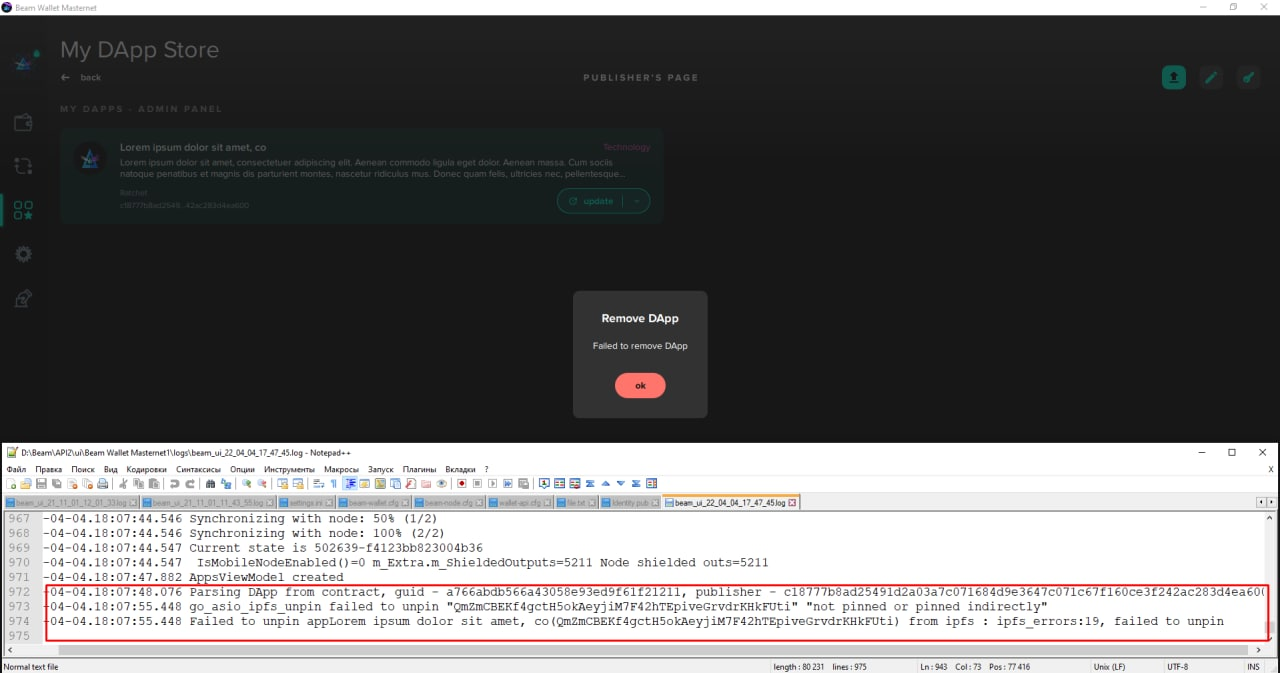Open the Beam wallet sidebar icon
The height and width of the screenshot is (673, 1280).
[23, 123]
